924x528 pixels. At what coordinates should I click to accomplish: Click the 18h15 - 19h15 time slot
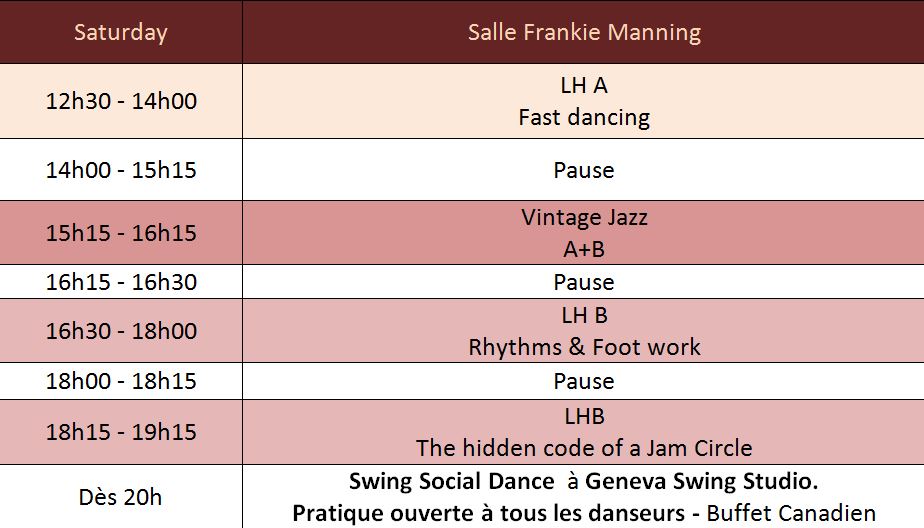pos(121,432)
